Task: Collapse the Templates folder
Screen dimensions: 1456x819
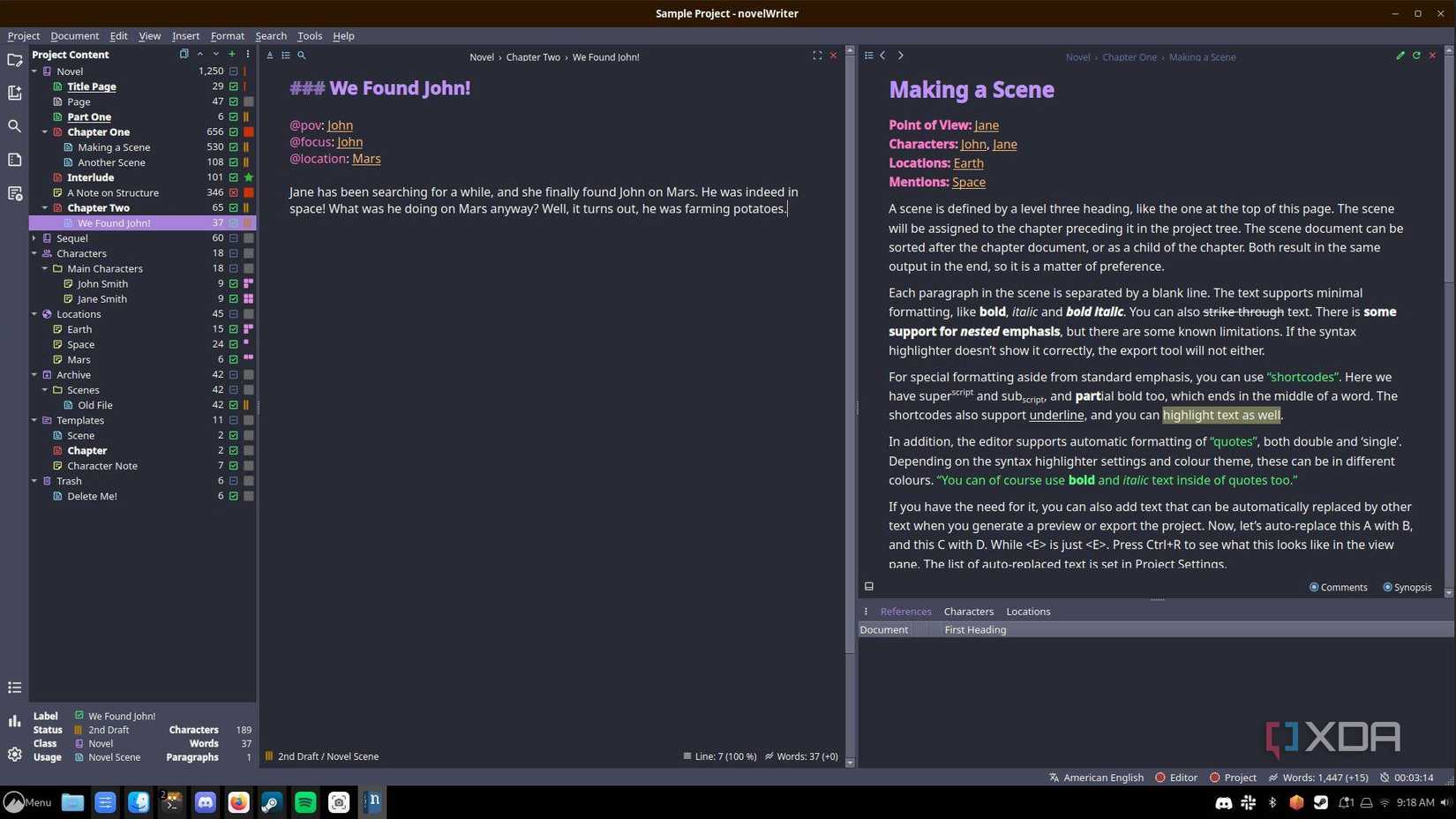Action: coord(34,420)
